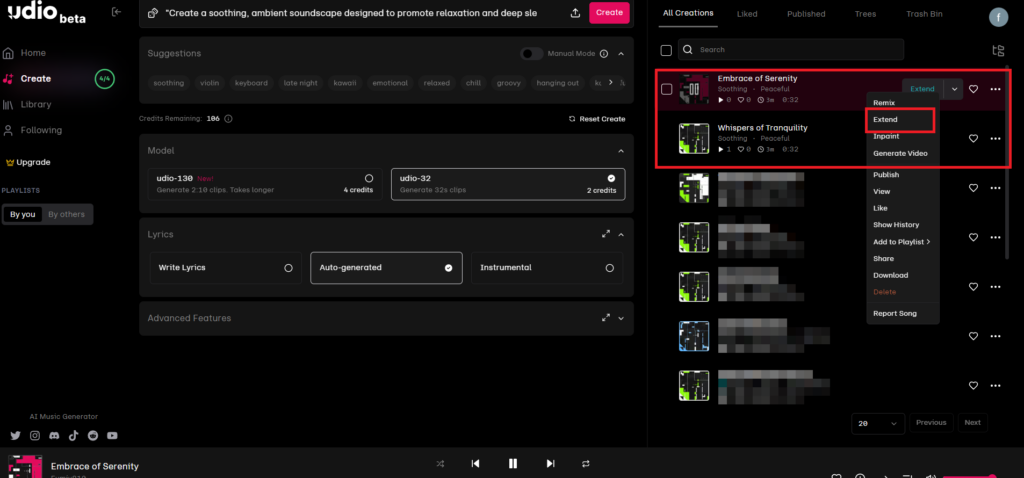The height and width of the screenshot is (478, 1024).
Task: Open the Add to Playlist submenu
Action: click(x=901, y=242)
